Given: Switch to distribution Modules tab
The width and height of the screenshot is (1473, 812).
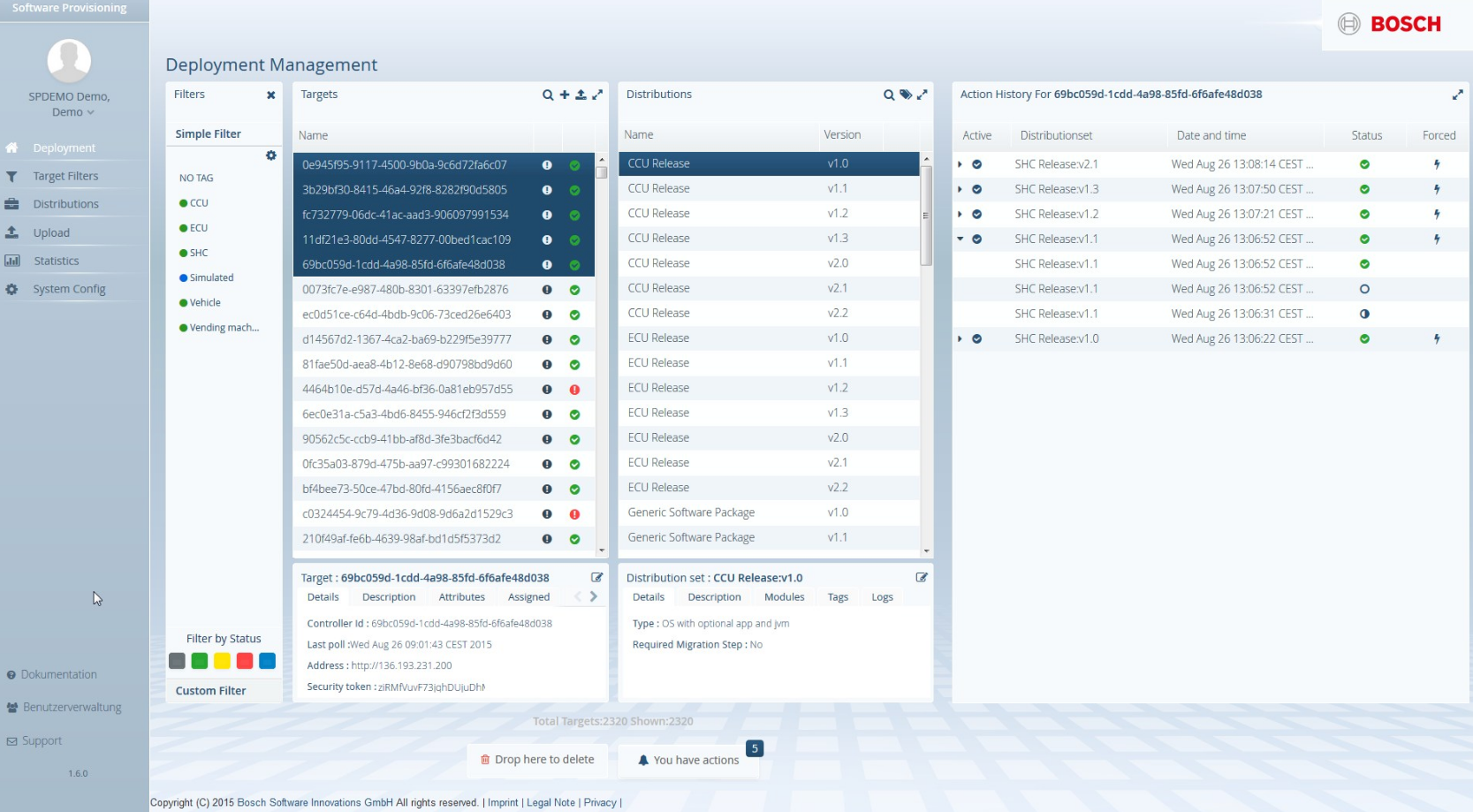Looking at the screenshot, I should (x=785, y=597).
